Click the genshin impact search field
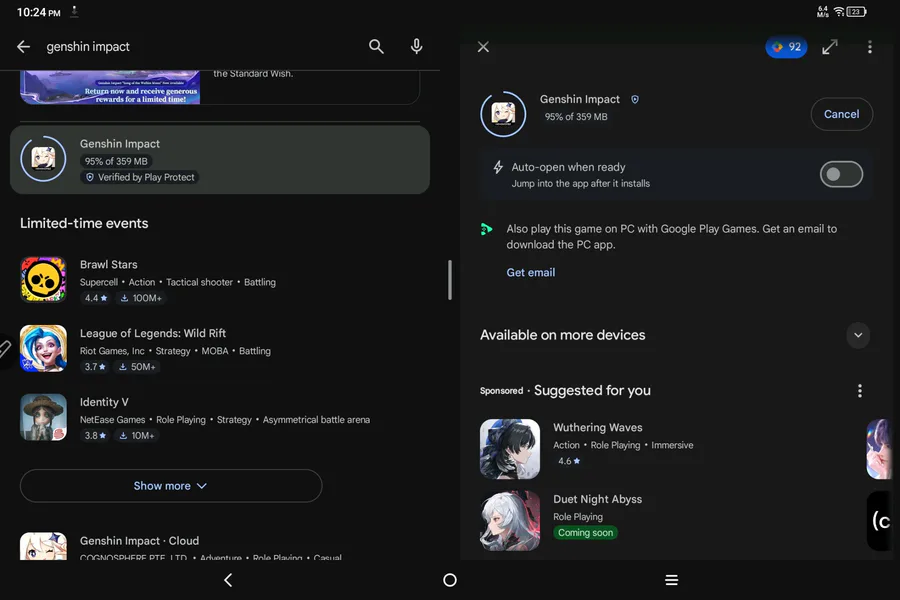 (x=201, y=47)
